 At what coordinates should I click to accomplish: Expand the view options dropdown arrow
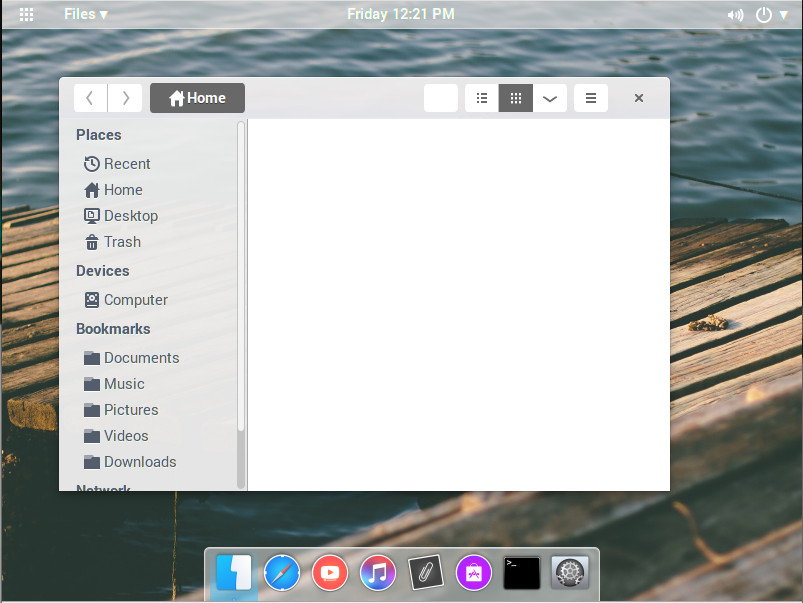[x=550, y=98]
